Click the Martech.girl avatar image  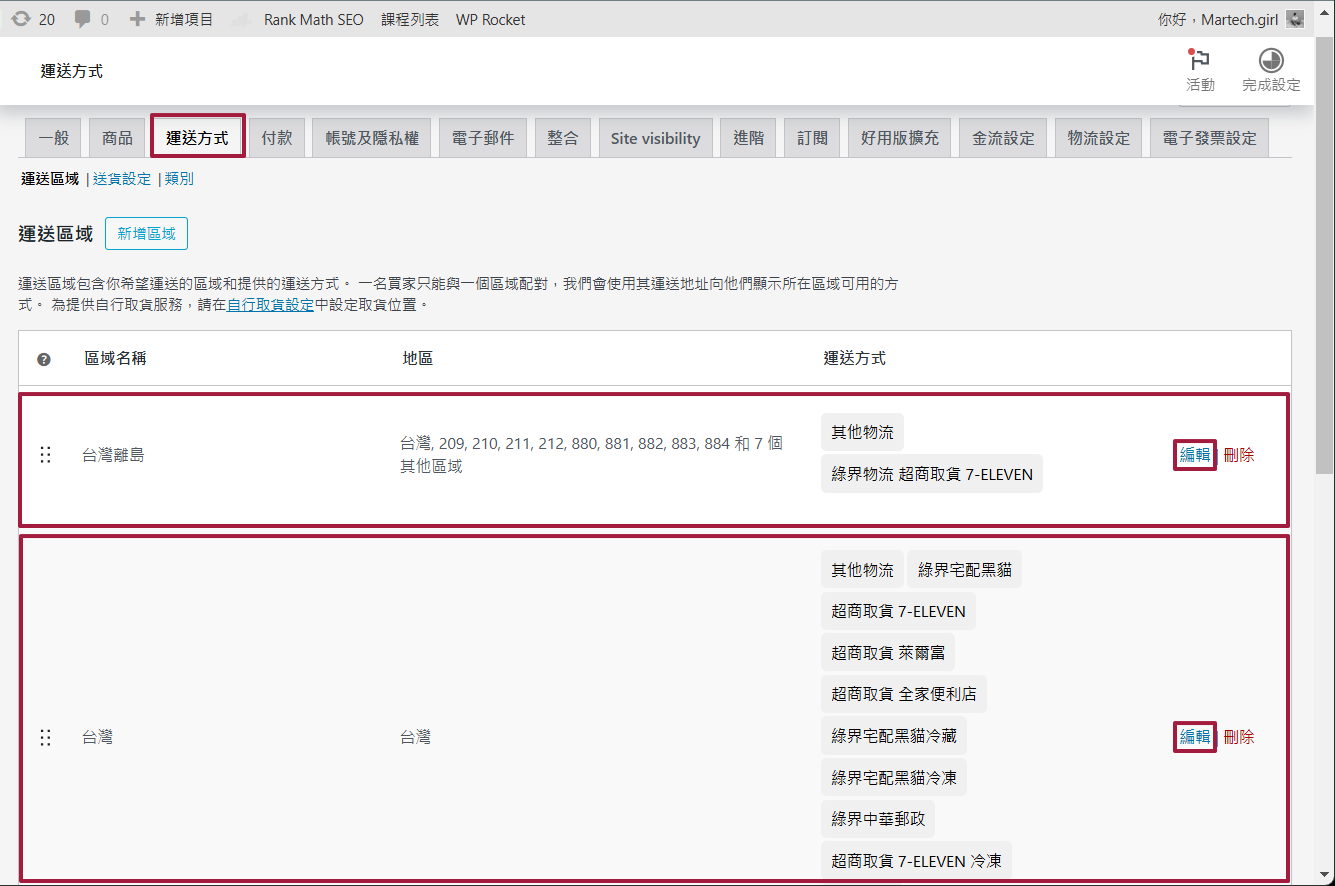tap(1295, 18)
